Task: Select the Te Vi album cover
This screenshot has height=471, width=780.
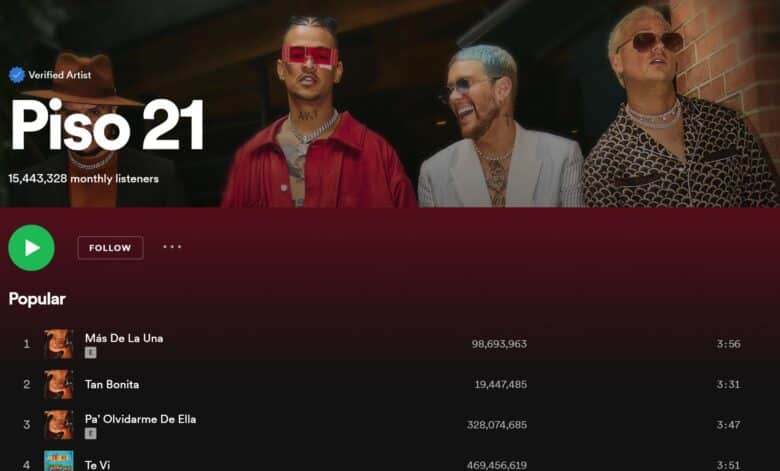Action: (x=59, y=461)
